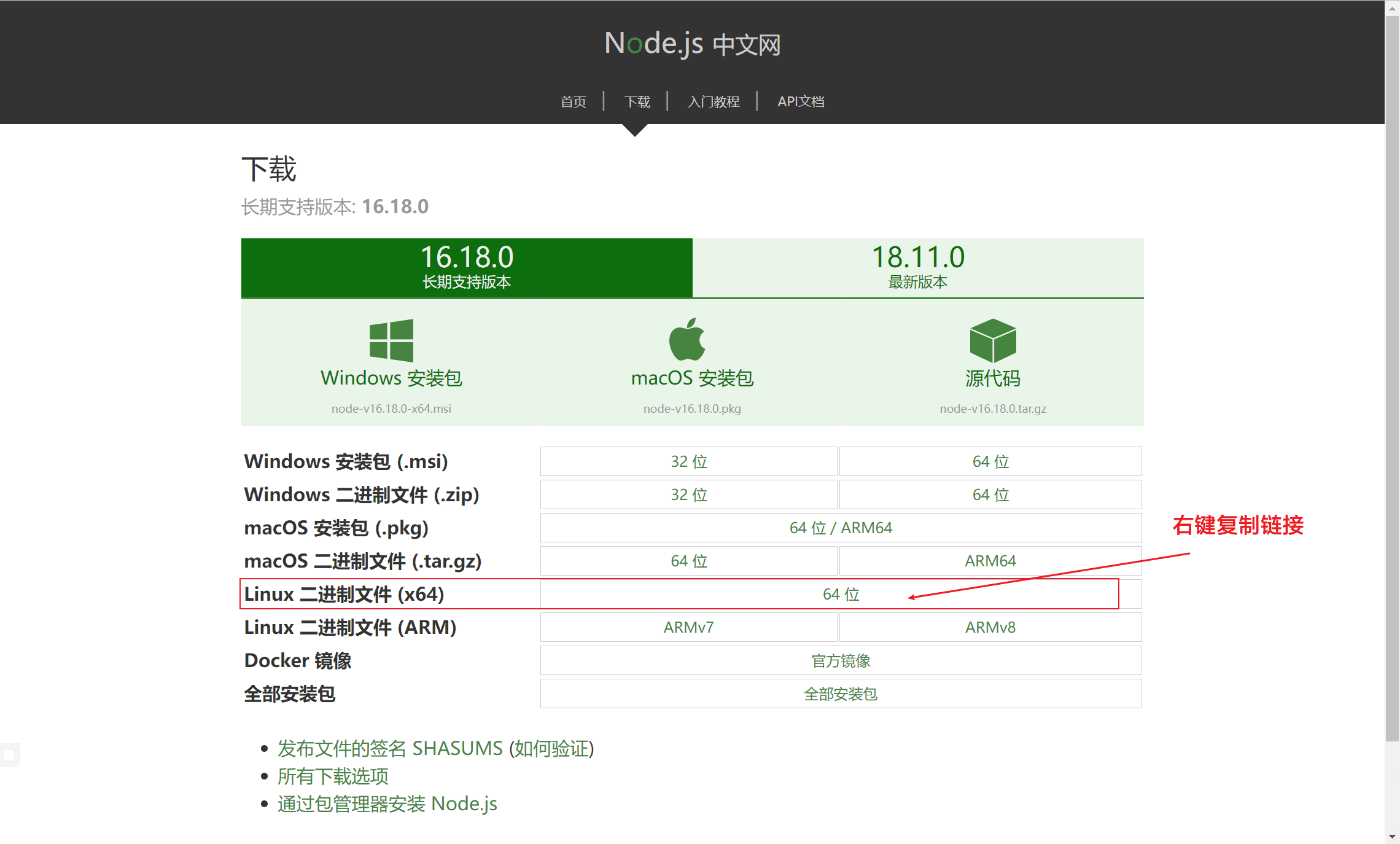The image size is (1400, 844).
Task: Download Windows .msi 32 位 installer
Action: 688,461
